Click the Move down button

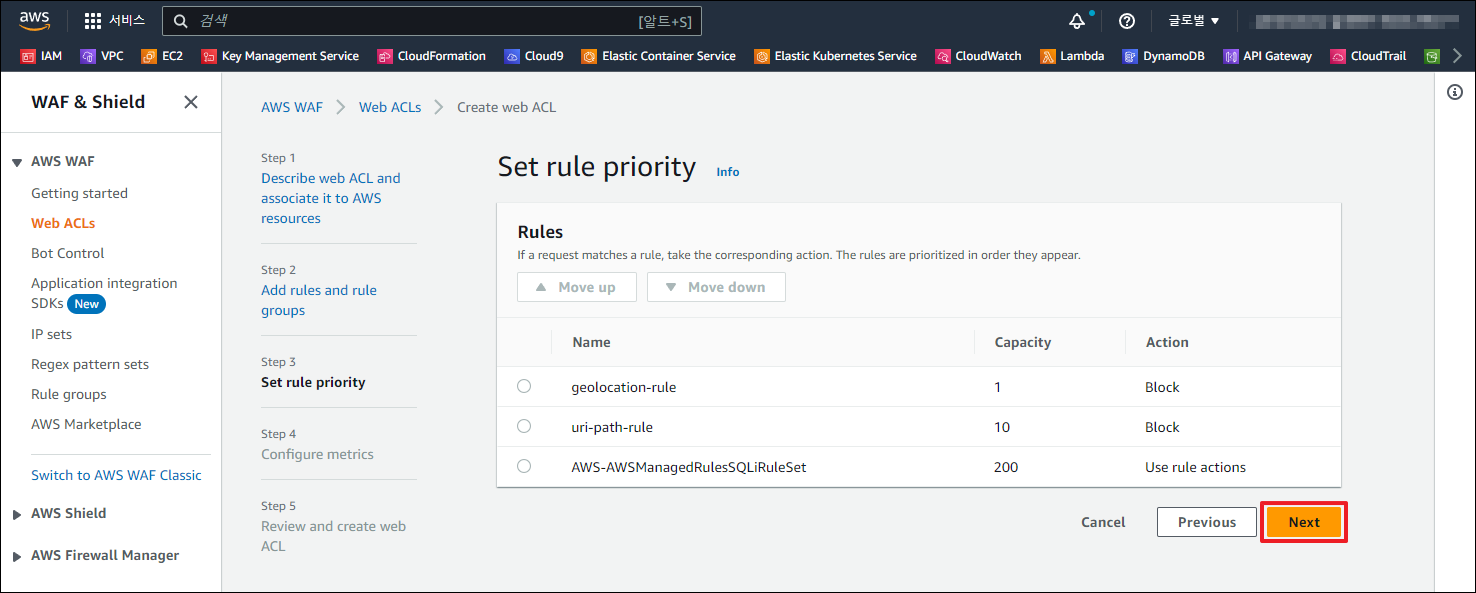[716, 287]
